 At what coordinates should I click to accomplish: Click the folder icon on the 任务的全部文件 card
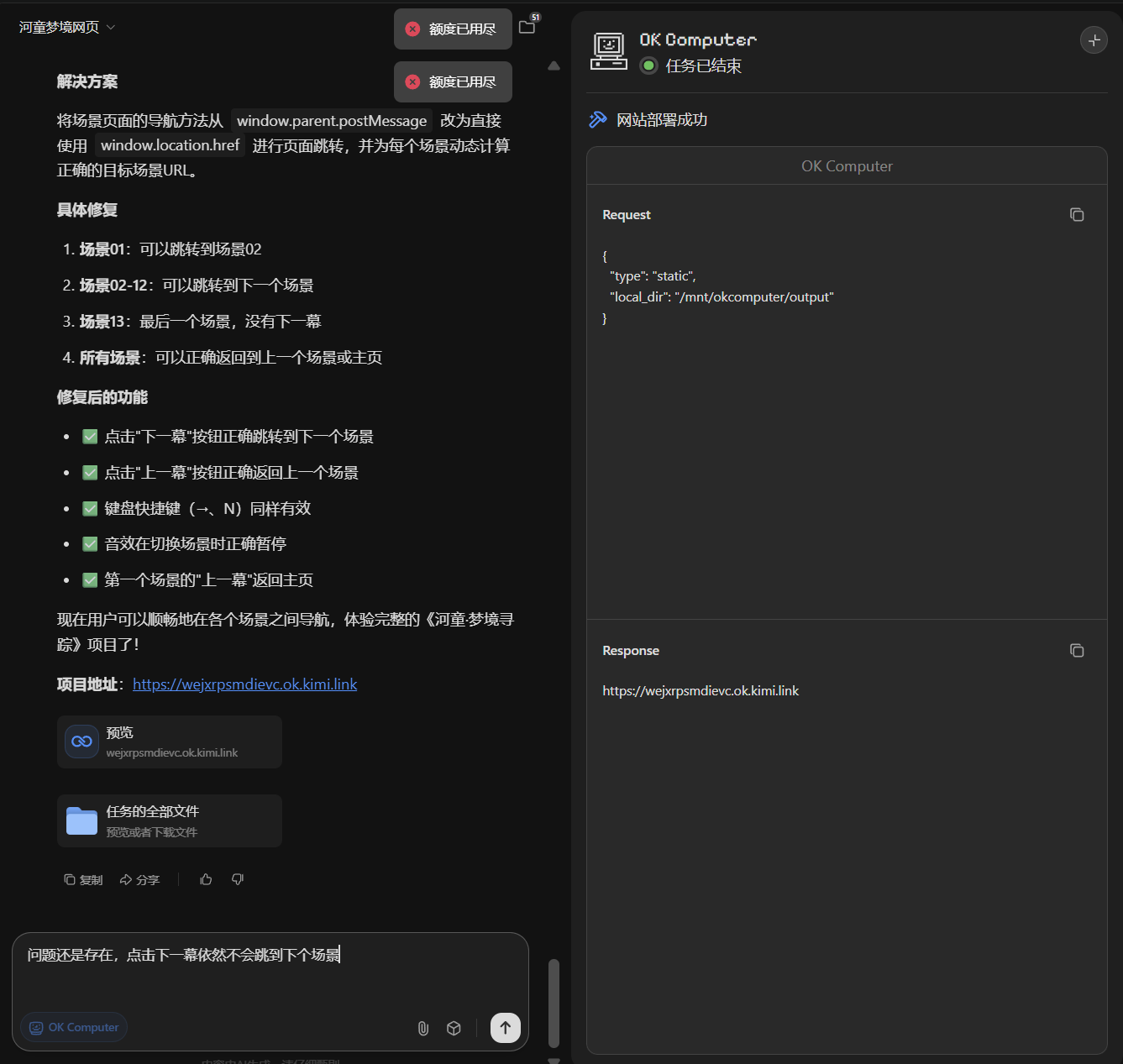pos(81,820)
